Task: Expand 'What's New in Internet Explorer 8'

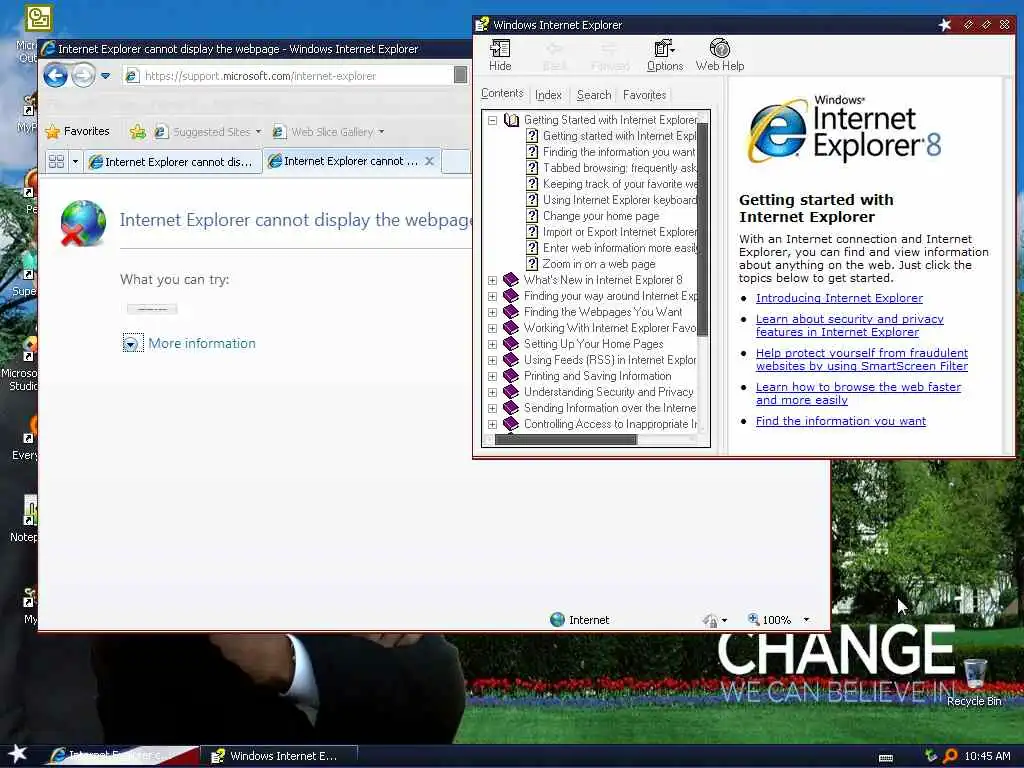Action: point(492,280)
